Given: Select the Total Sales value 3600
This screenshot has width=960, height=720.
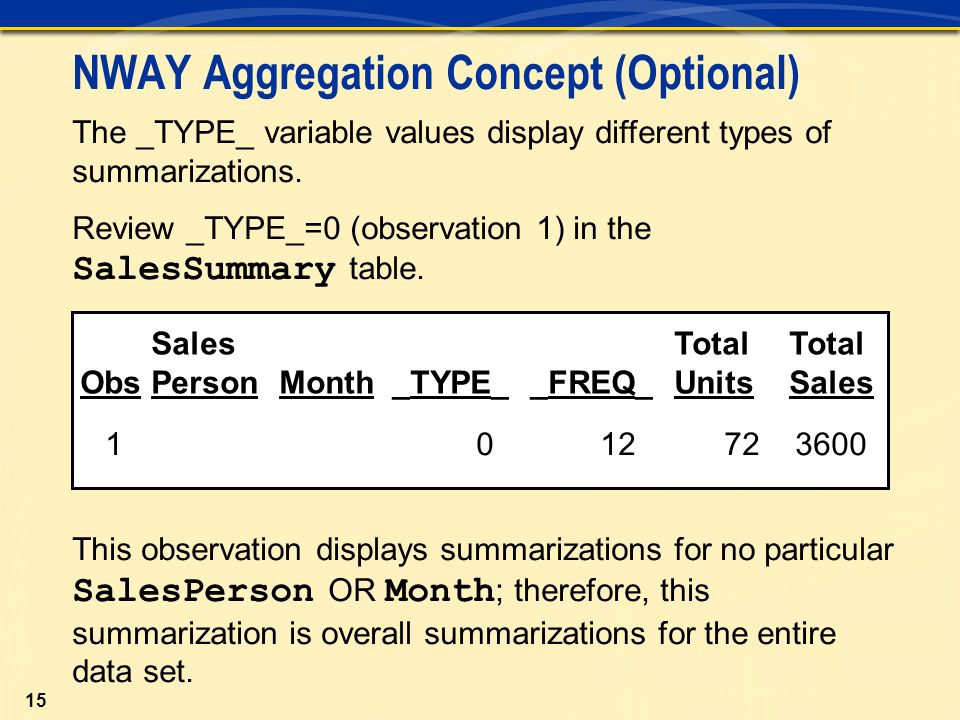Looking at the screenshot, I should click(x=831, y=444).
